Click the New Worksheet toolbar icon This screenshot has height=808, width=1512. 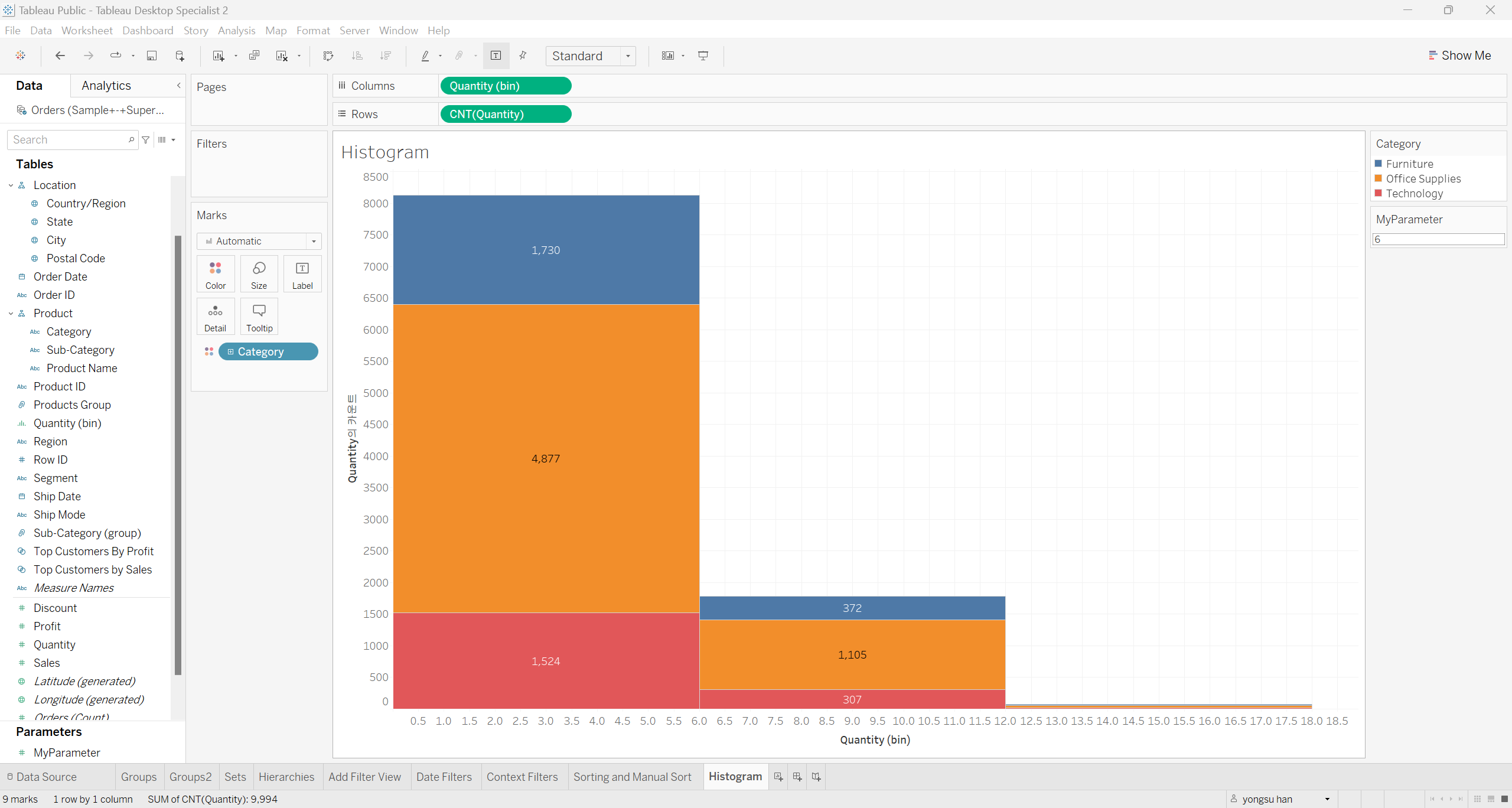[218, 56]
